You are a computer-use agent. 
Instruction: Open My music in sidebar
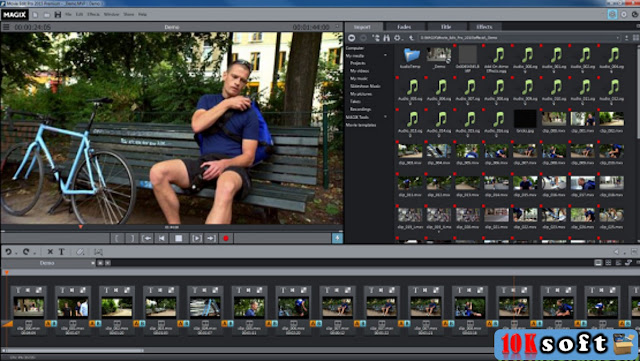click(x=359, y=79)
